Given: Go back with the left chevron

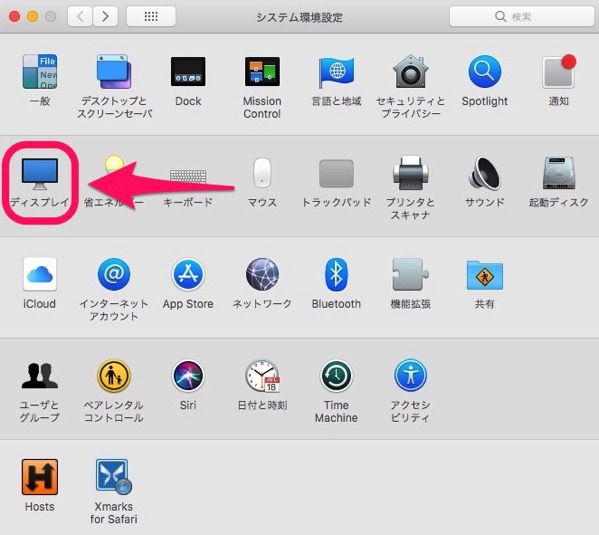Looking at the screenshot, I should pos(80,16).
